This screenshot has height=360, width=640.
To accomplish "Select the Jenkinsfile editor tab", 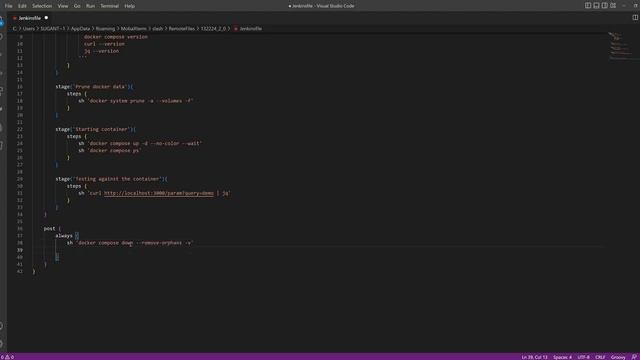I will (30, 18).
